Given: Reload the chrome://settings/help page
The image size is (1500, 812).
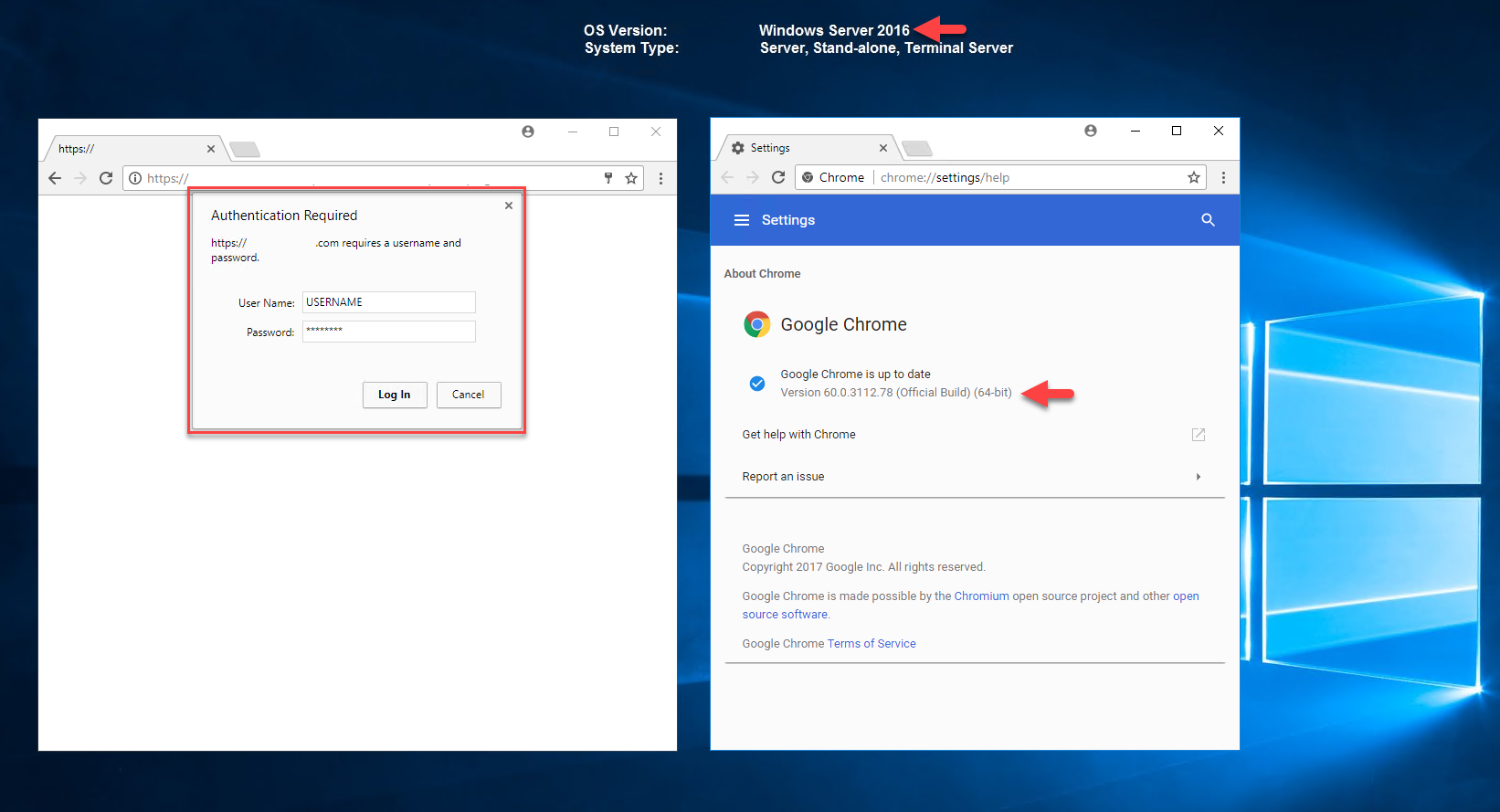Looking at the screenshot, I should tap(778, 177).
